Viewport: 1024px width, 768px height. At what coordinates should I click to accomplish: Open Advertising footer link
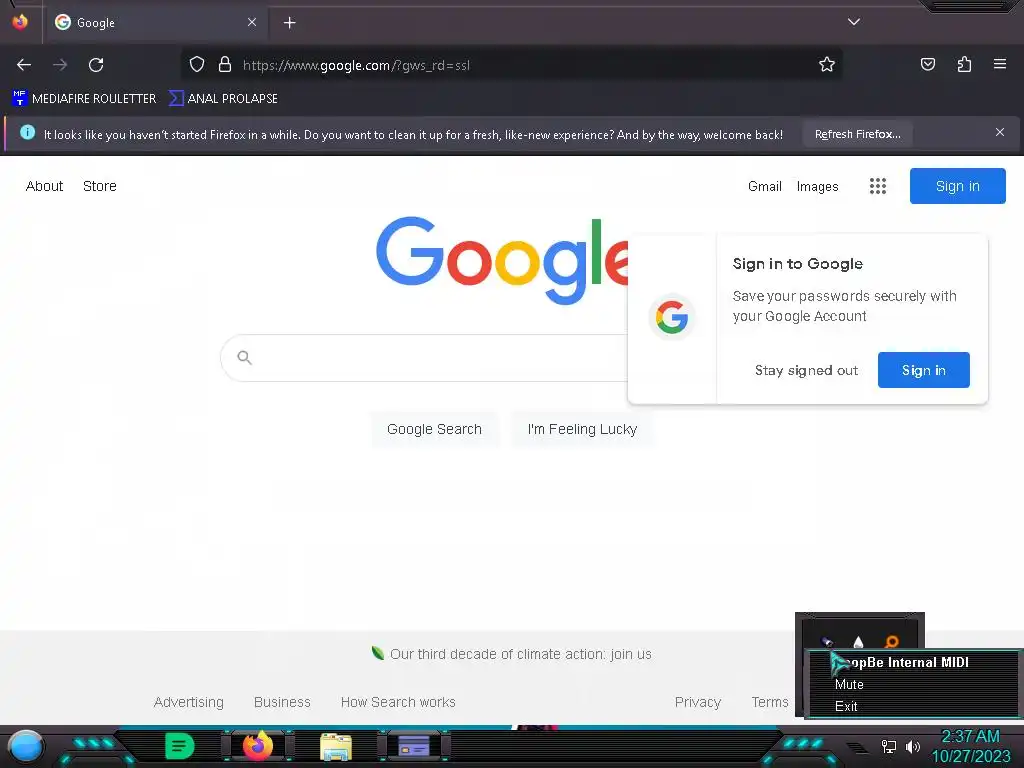[x=188, y=702]
